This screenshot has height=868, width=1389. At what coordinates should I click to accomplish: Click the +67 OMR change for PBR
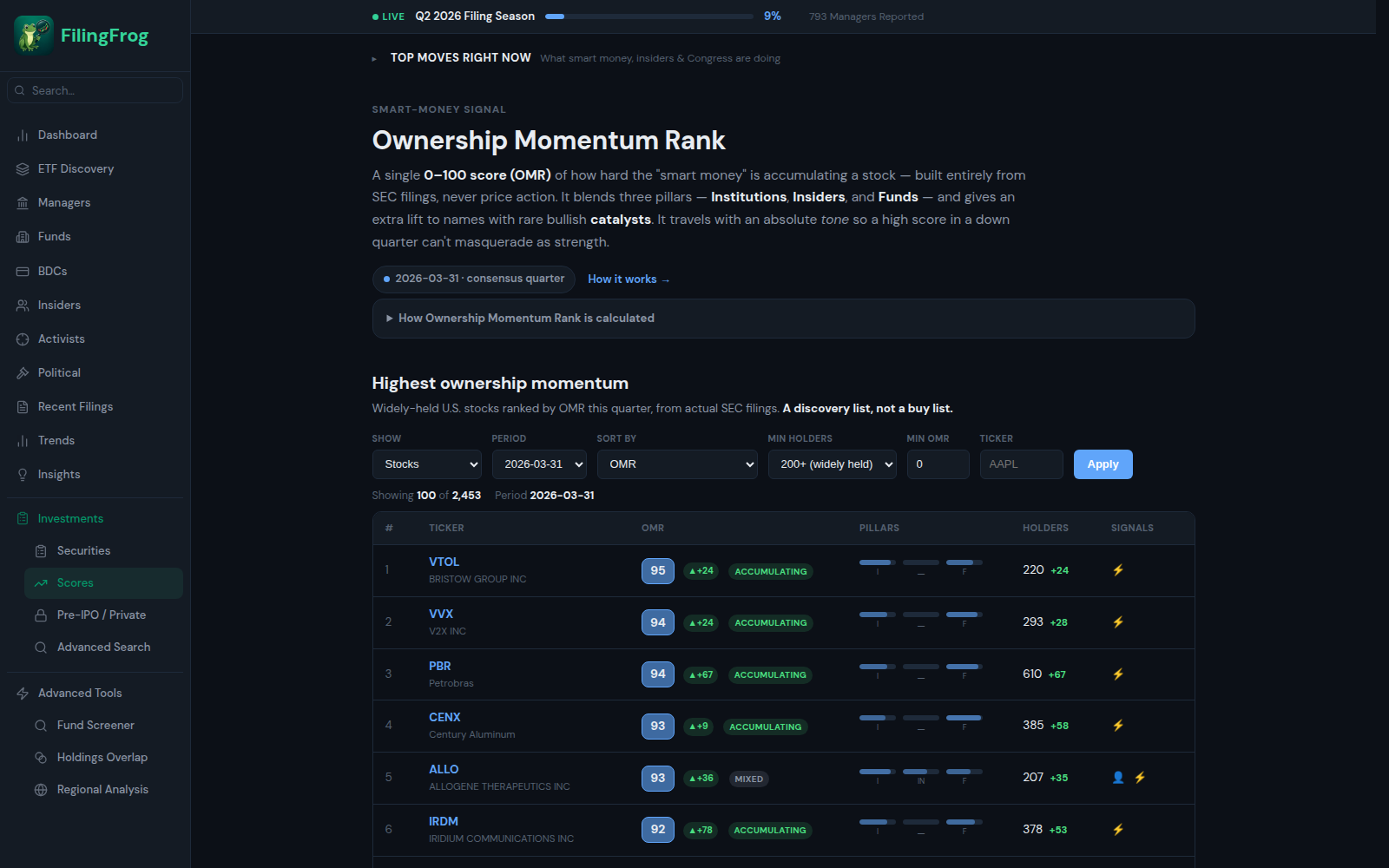701,675
